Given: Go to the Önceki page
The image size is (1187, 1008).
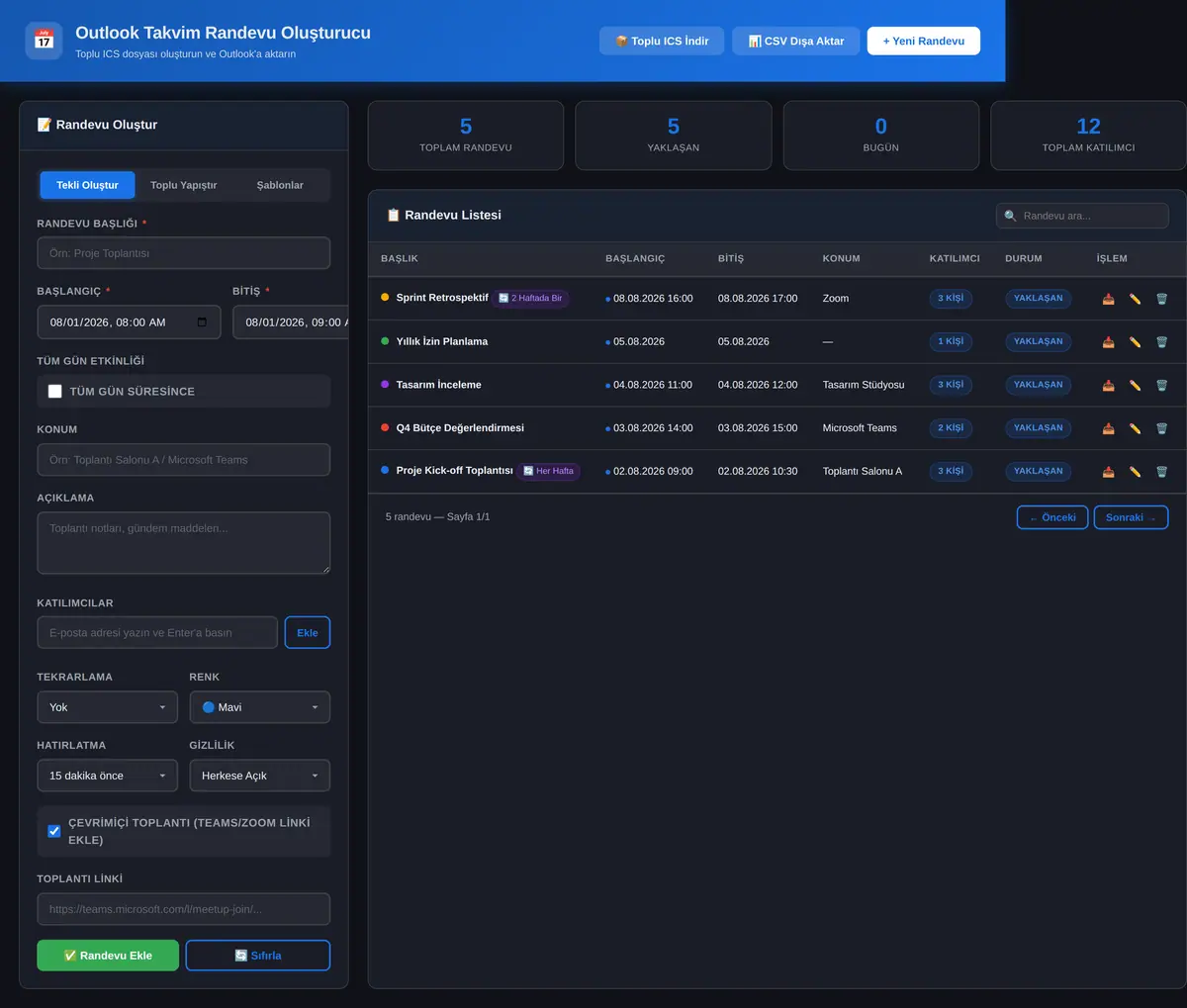Looking at the screenshot, I should point(1052,517).
